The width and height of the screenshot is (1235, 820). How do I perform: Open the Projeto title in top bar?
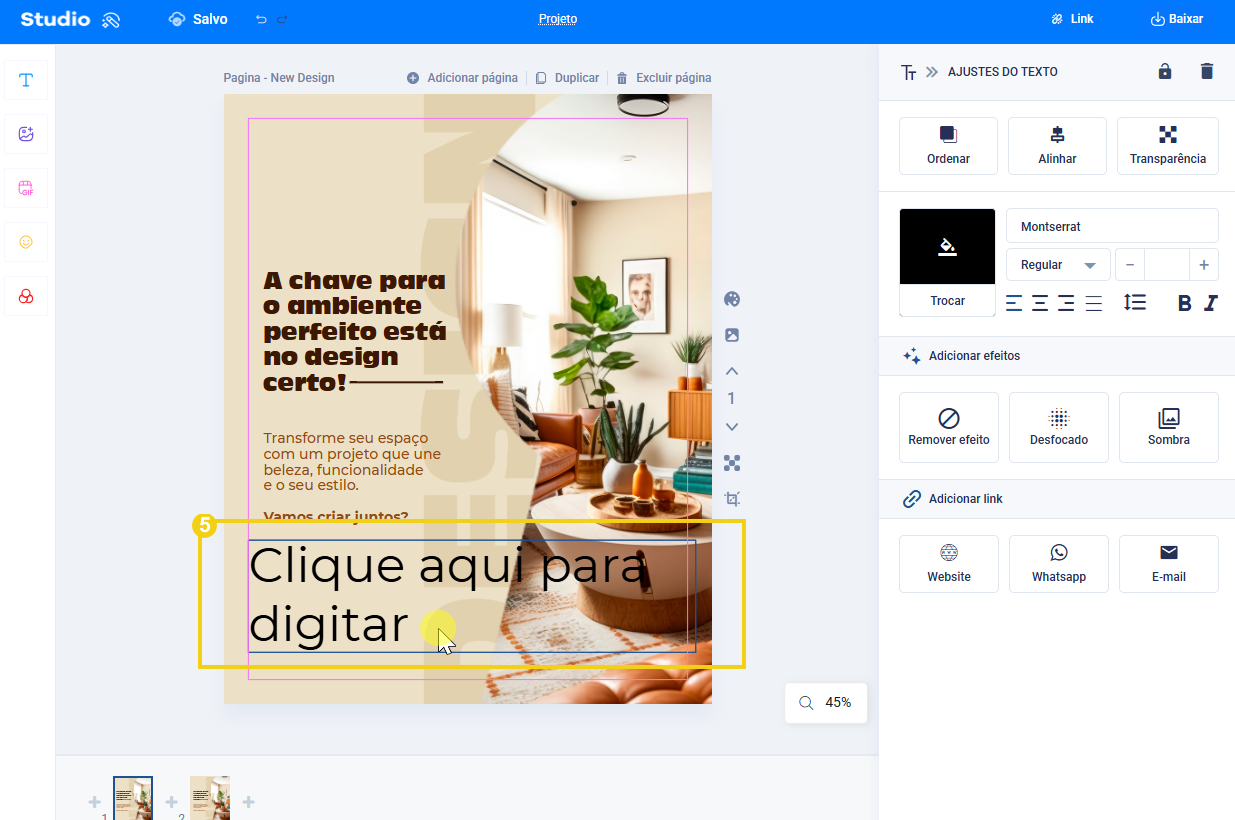557,19
